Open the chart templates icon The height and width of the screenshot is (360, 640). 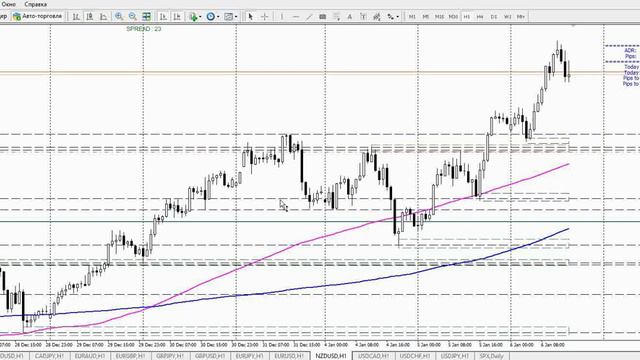click(229, 17)
